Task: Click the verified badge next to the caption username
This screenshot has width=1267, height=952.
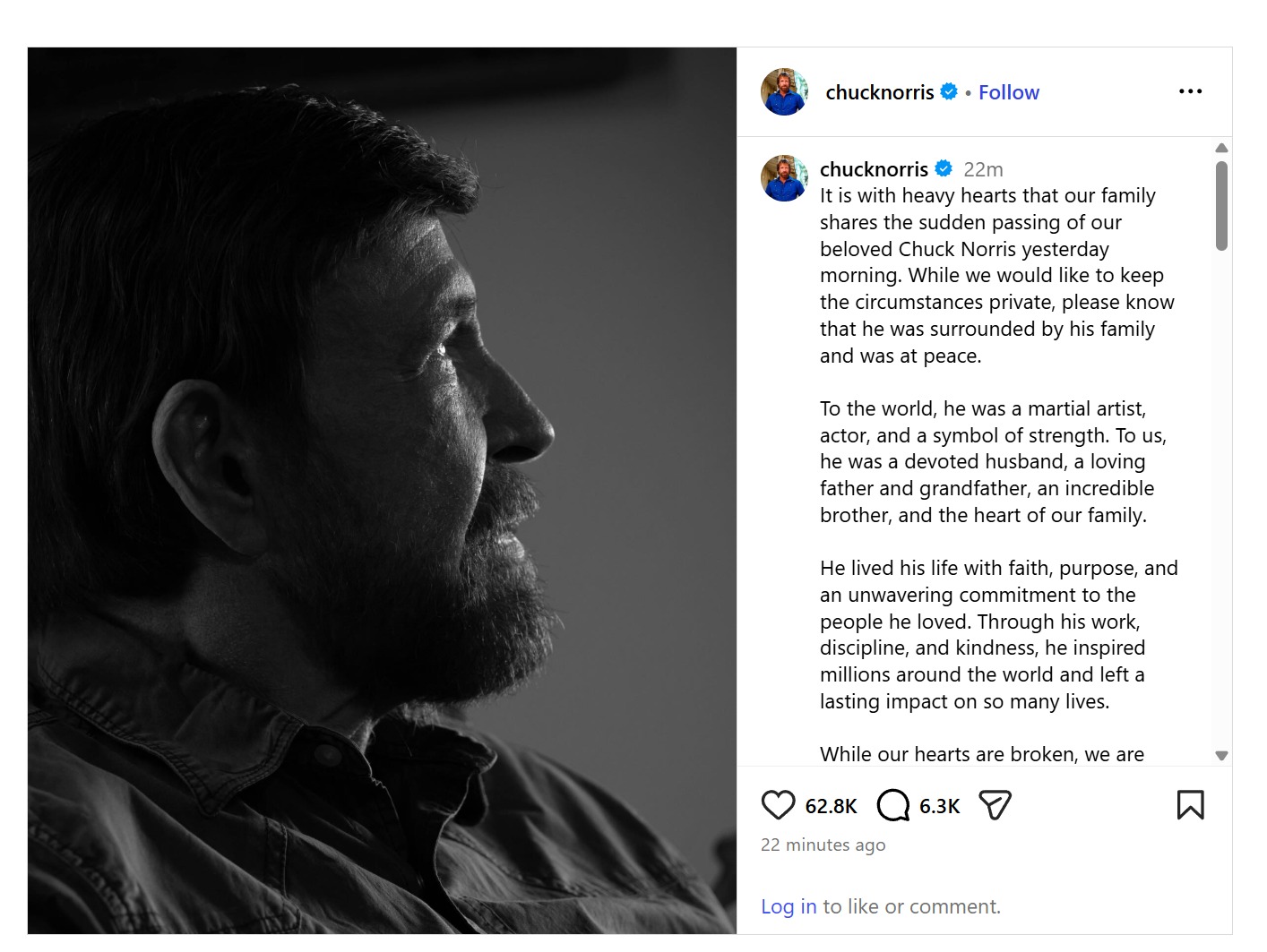Action: 944,168
